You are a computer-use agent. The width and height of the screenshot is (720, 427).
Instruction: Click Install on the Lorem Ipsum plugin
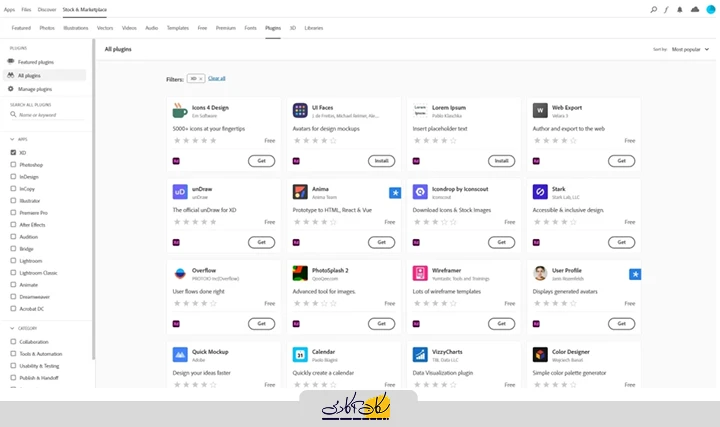click(x=501, y=160)
